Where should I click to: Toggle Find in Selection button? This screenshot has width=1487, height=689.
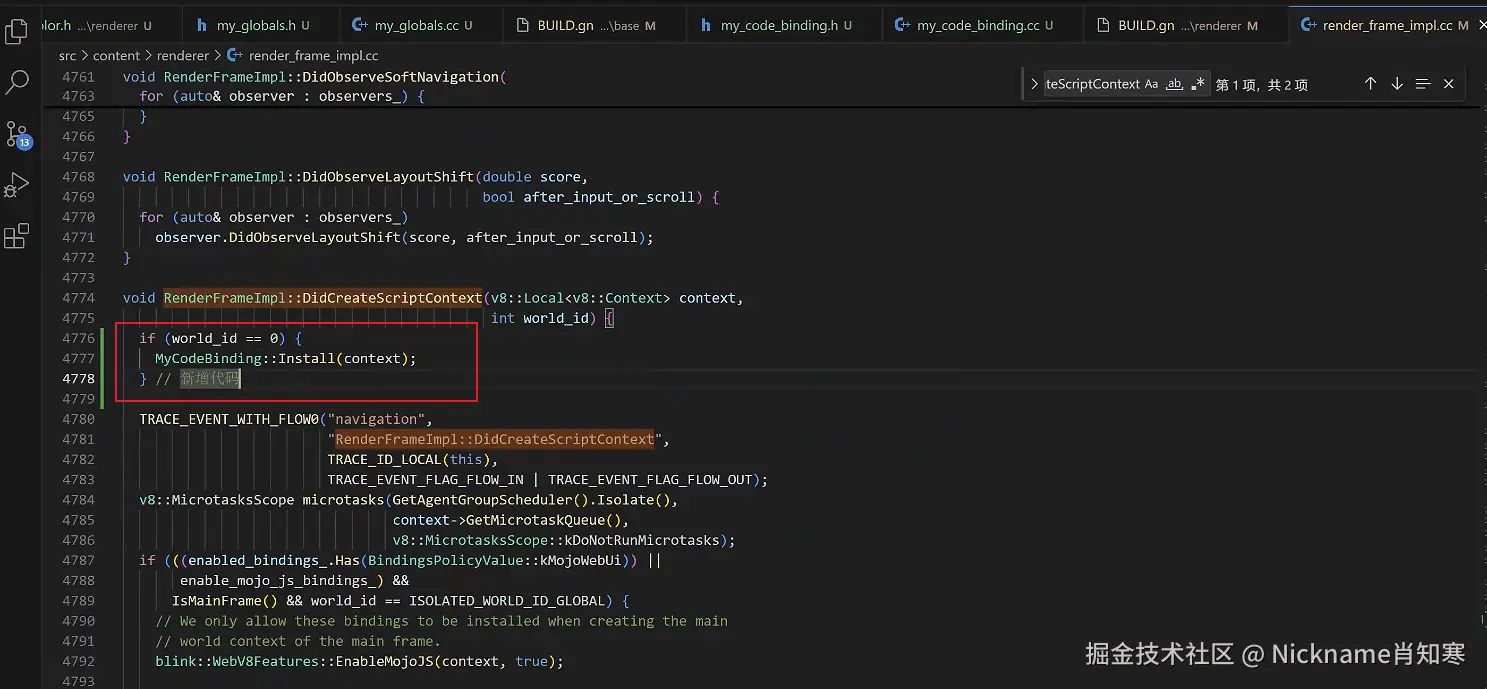coord(1423,84)
